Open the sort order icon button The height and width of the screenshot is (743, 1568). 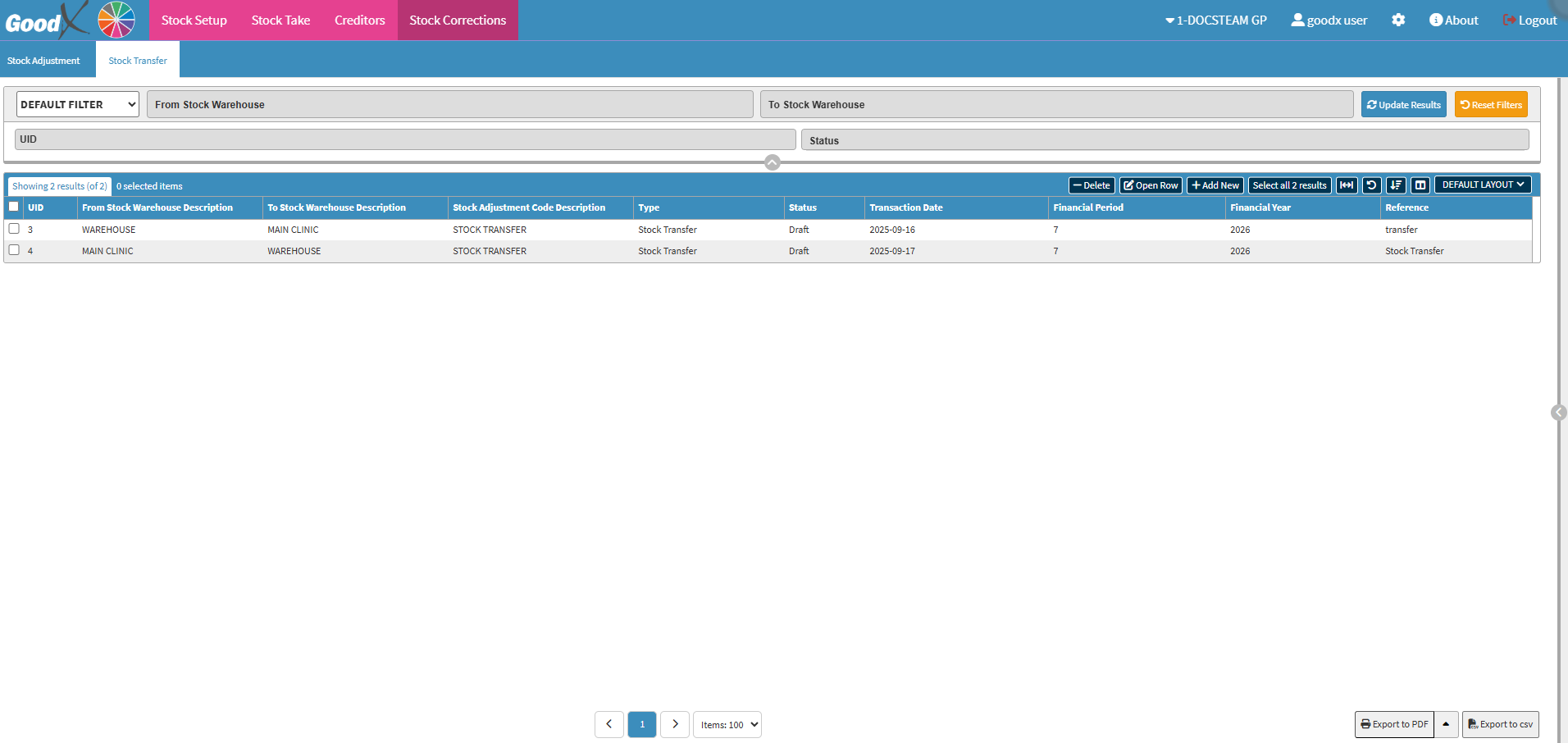pyautogui.click(x=1396, y=185)
